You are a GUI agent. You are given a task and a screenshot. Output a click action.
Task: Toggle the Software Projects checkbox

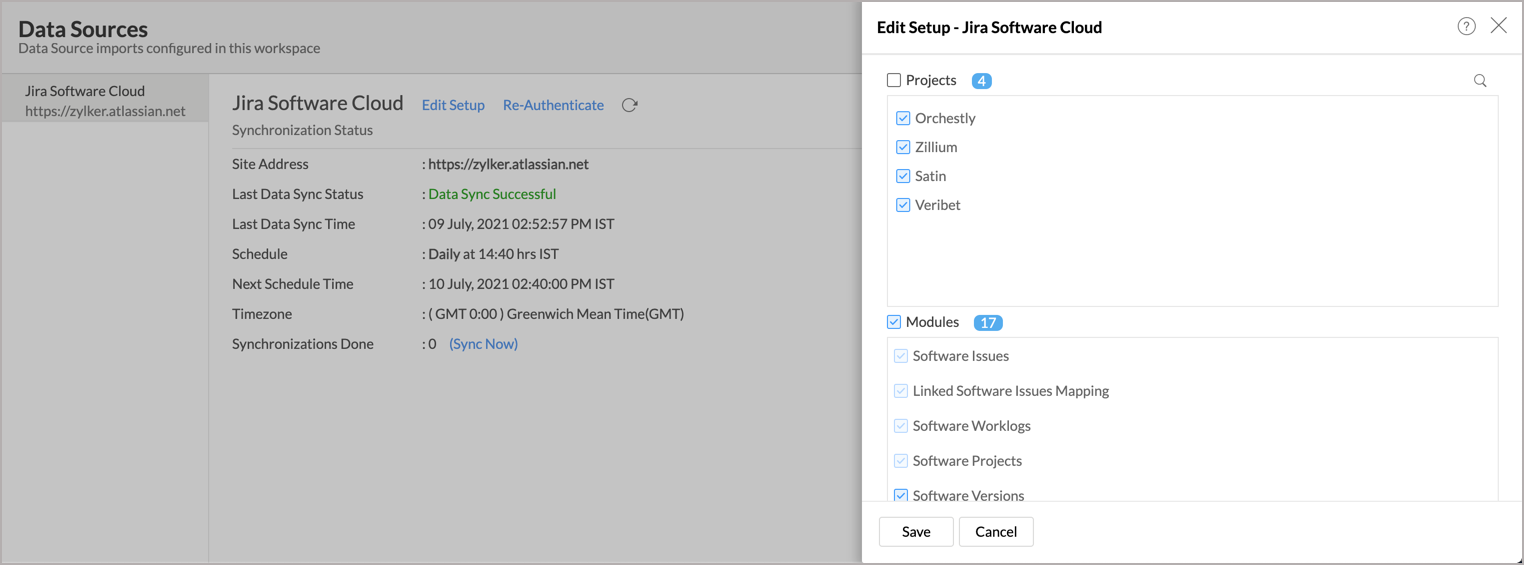pyautogui.click(x=901, y=461)
